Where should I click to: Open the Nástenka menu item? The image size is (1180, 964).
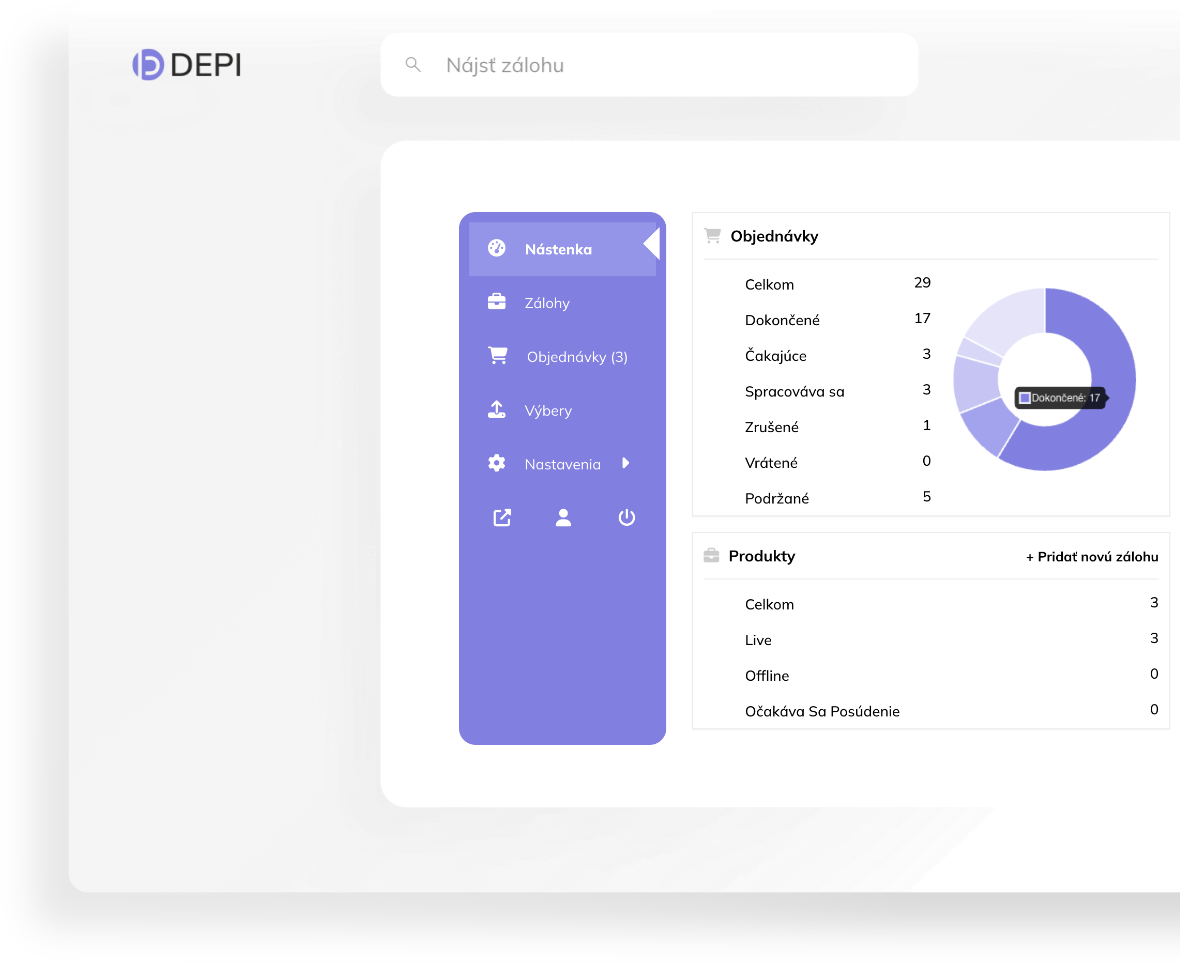(x=562, y=249)
